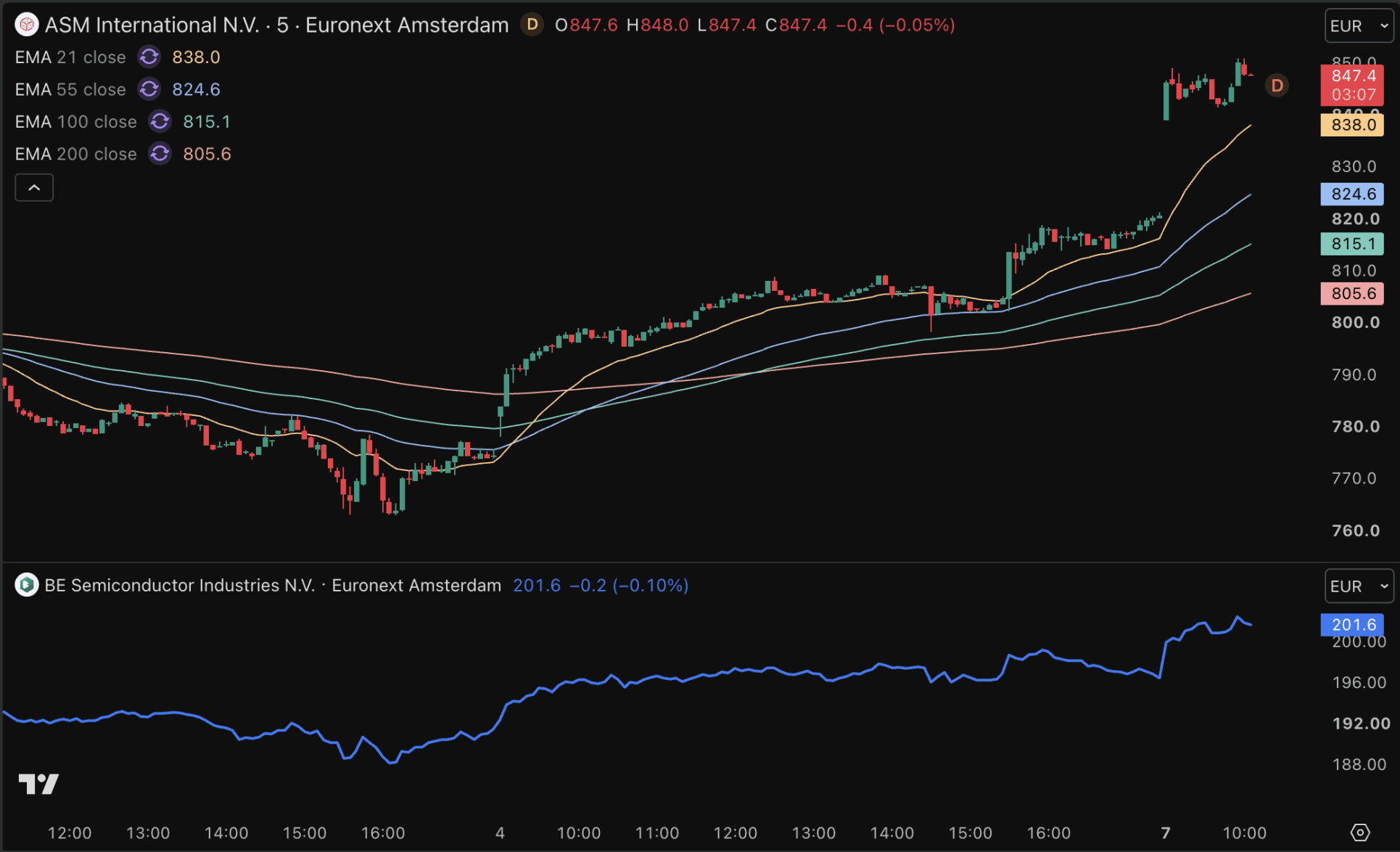Click the 810.0 price axis tick
The image size is (1400, 852).
(x=1354, y=271)
